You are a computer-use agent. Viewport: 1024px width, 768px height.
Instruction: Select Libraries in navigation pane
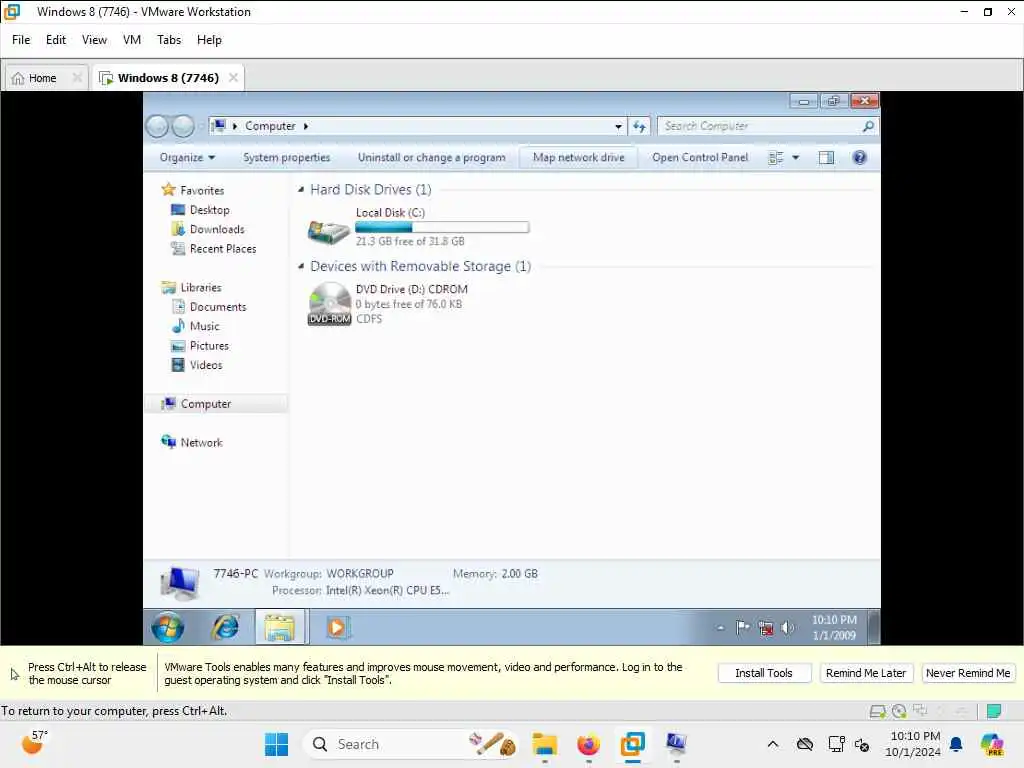pyautogui.click(x=200, y=287)
